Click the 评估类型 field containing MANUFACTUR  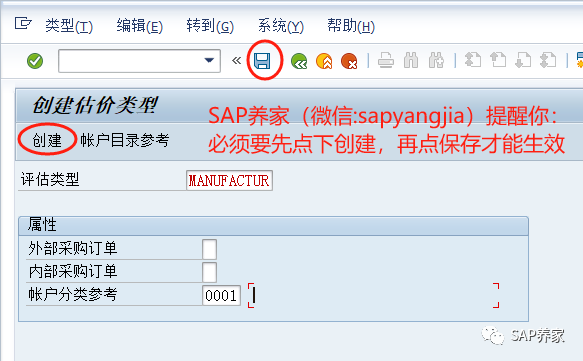(x=229, y=181)
